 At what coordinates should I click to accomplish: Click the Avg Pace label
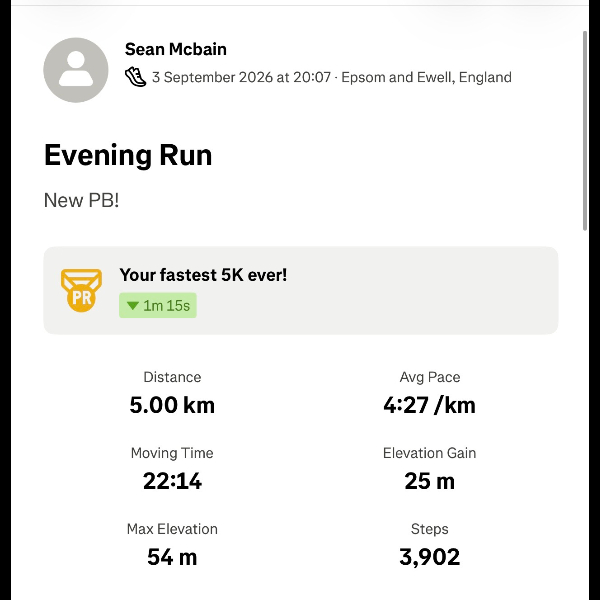pos(430,377)
